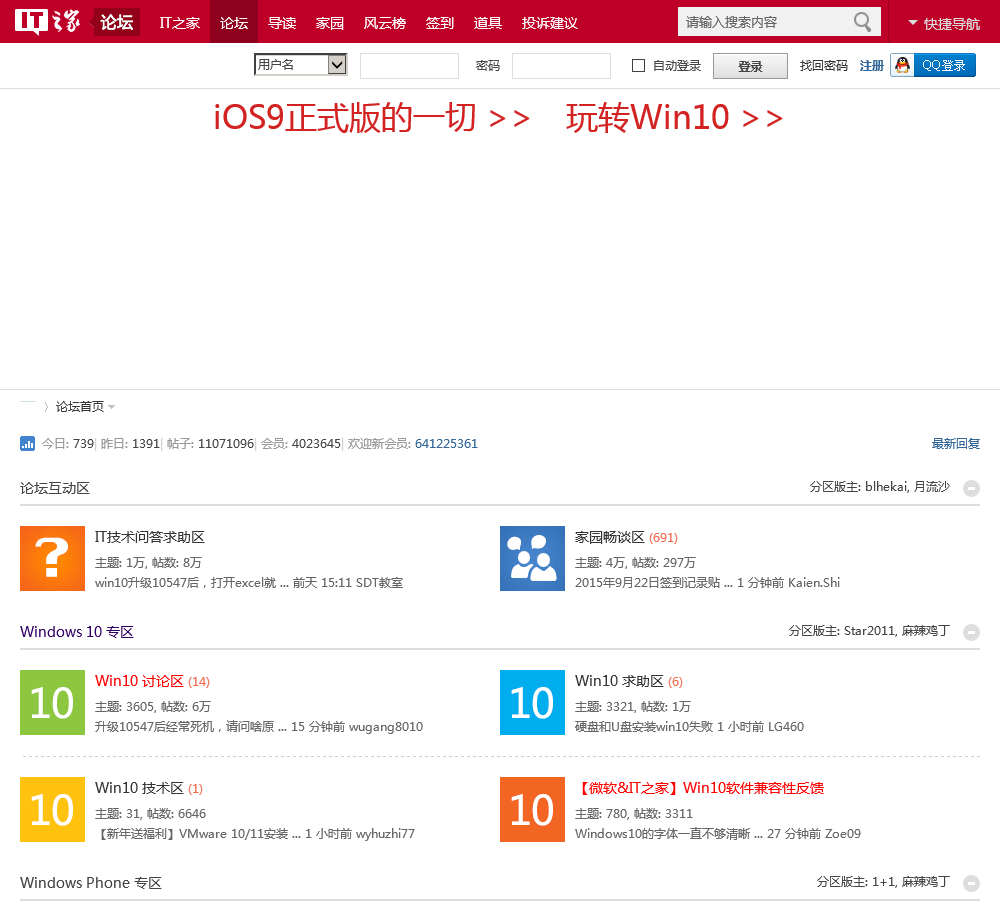Select the 论坛 nav tab

pos(233,23)
